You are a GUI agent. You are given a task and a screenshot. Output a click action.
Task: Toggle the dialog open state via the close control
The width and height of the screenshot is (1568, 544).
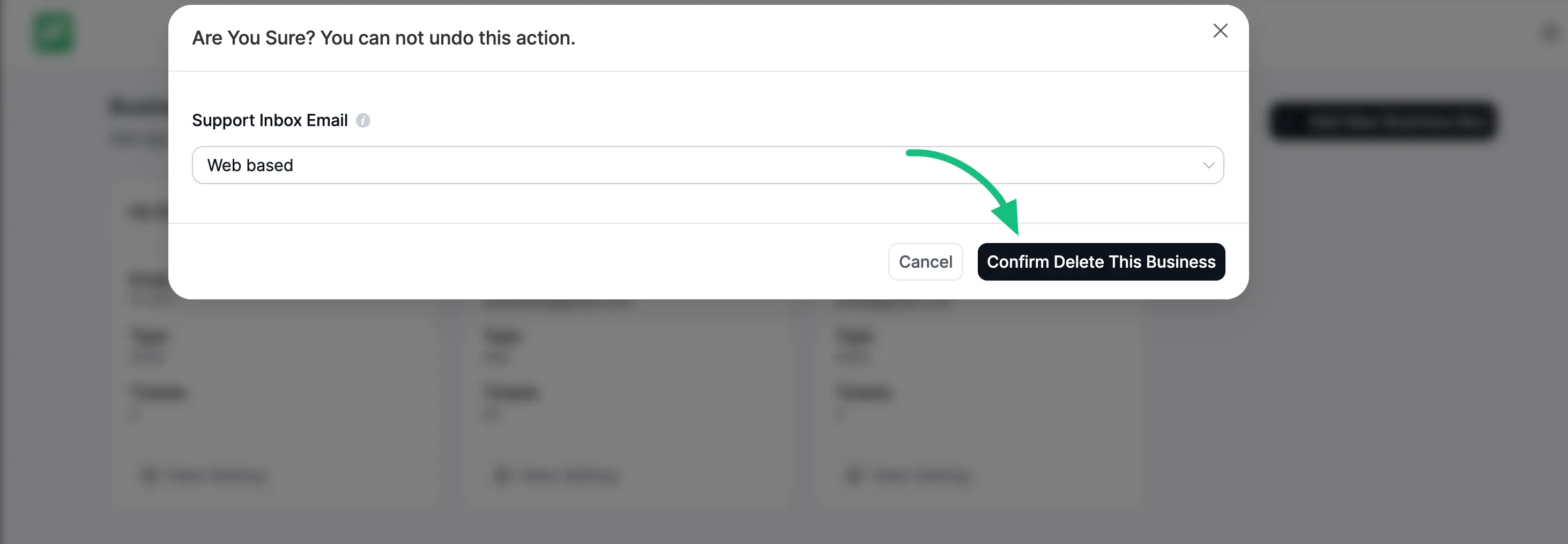(x=1220, y=31)
